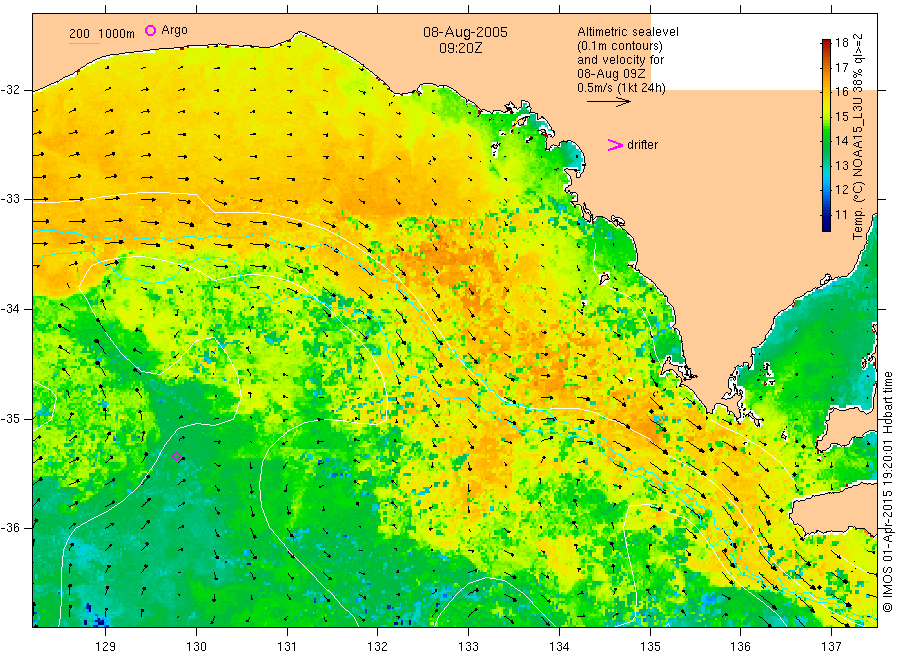Click the latitude axis label -35
Screen dimensions: 900x660
point(11,418)
